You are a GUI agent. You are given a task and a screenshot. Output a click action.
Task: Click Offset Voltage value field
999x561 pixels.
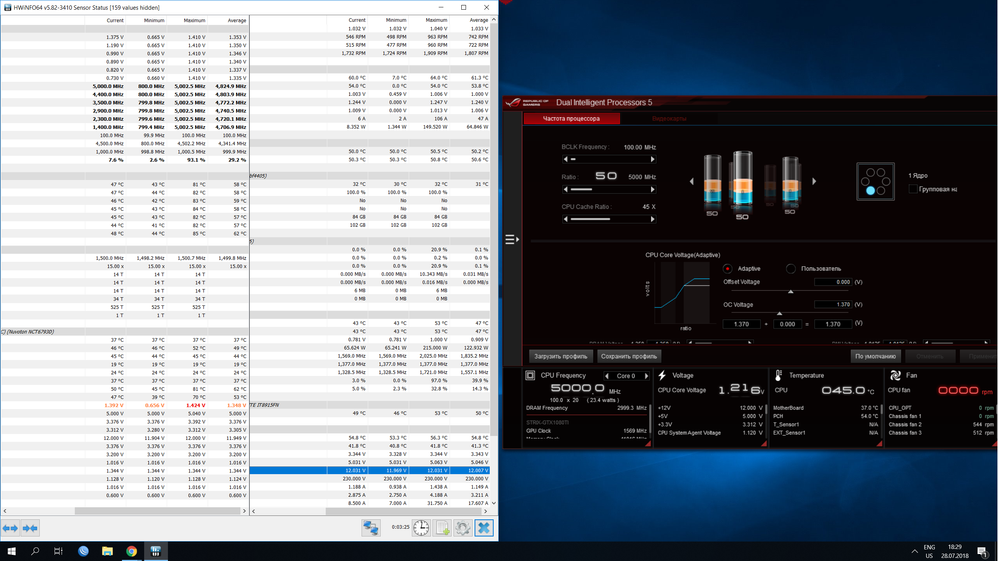point(833,282)
